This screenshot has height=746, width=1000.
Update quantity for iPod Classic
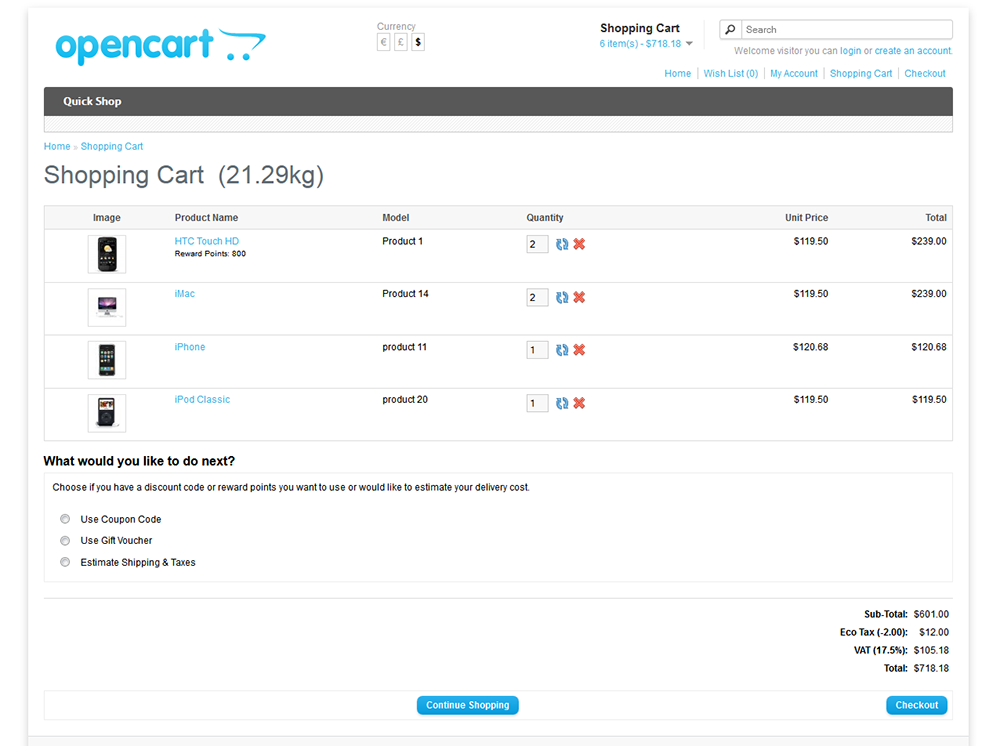point(562,403)
